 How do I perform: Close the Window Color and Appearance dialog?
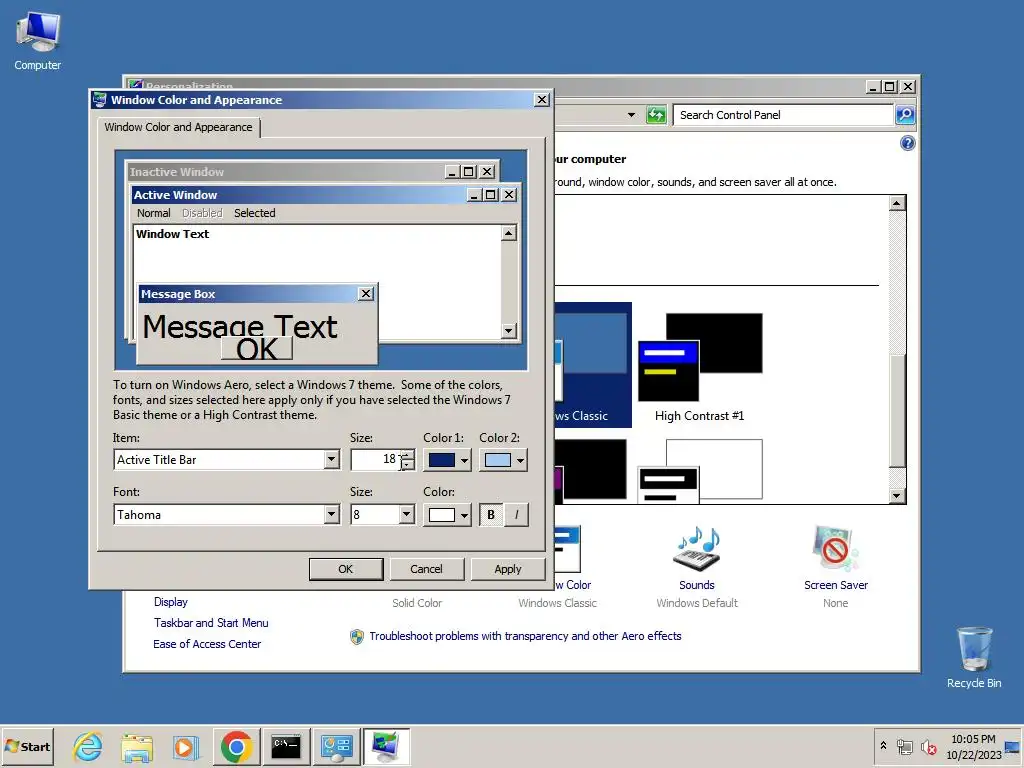click(541, 100)
